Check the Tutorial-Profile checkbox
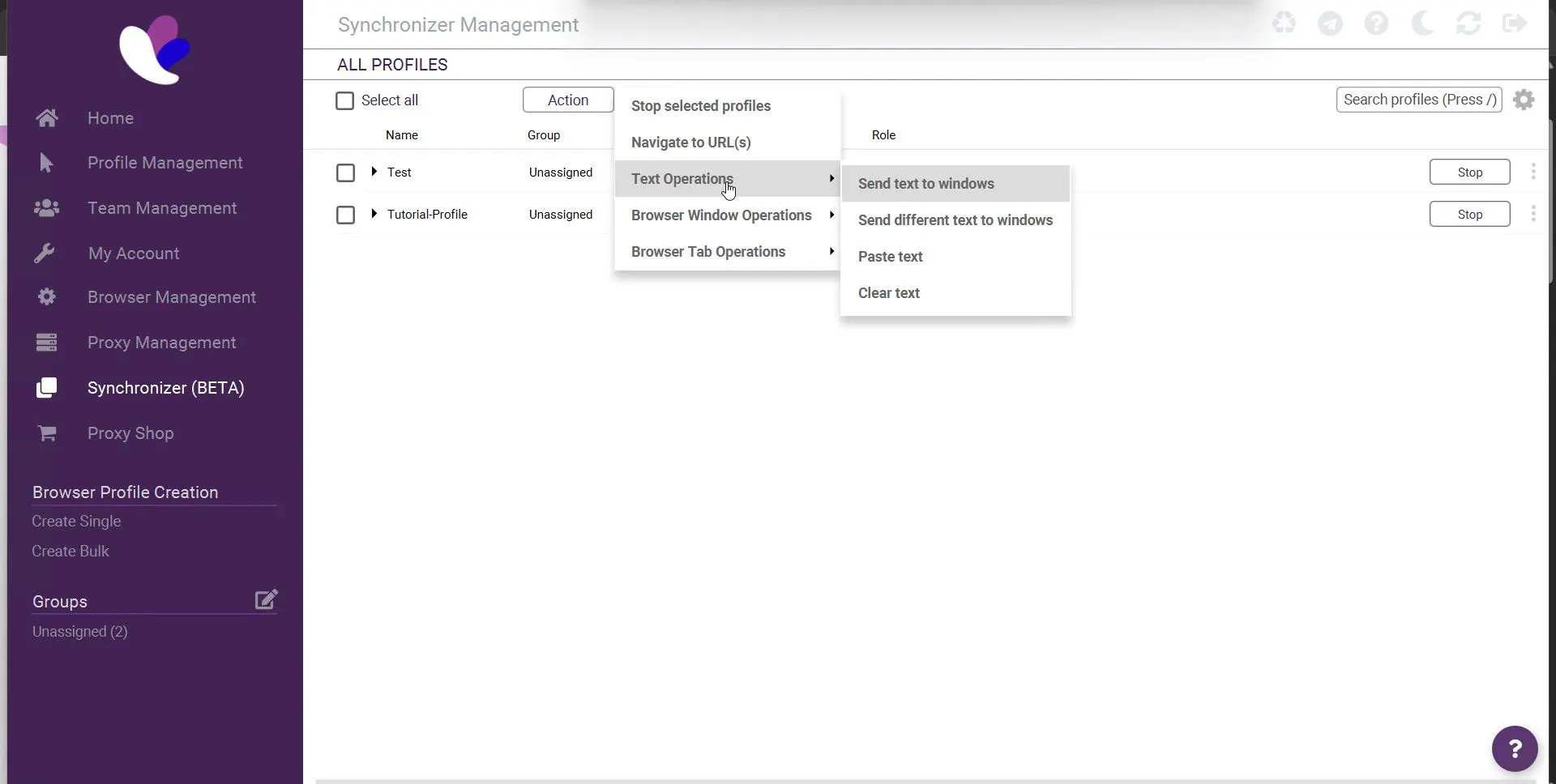The width and height of the screenshot is (1556, 784). click(345, 215)
